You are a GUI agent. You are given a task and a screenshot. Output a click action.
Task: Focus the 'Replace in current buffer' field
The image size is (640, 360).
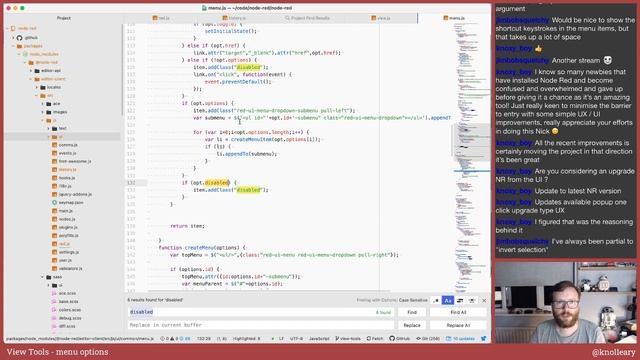point(261,325)
